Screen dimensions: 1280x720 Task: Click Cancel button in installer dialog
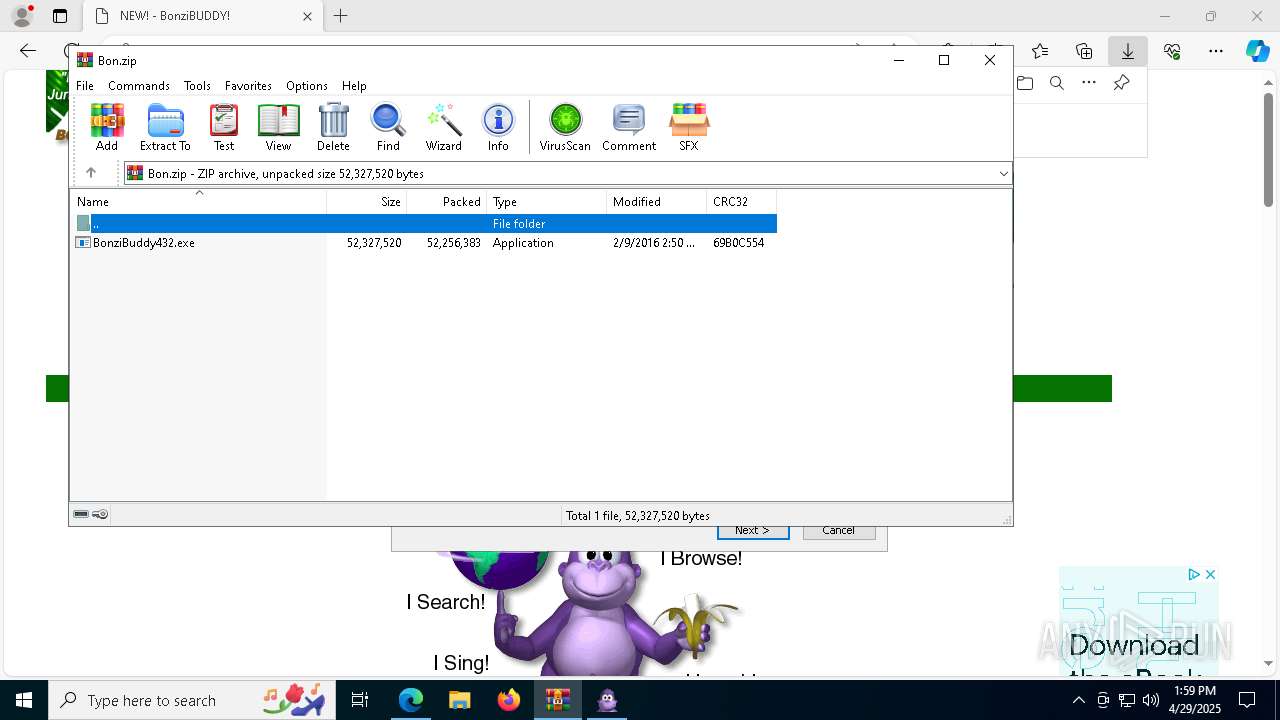click(x=838, y=531)
